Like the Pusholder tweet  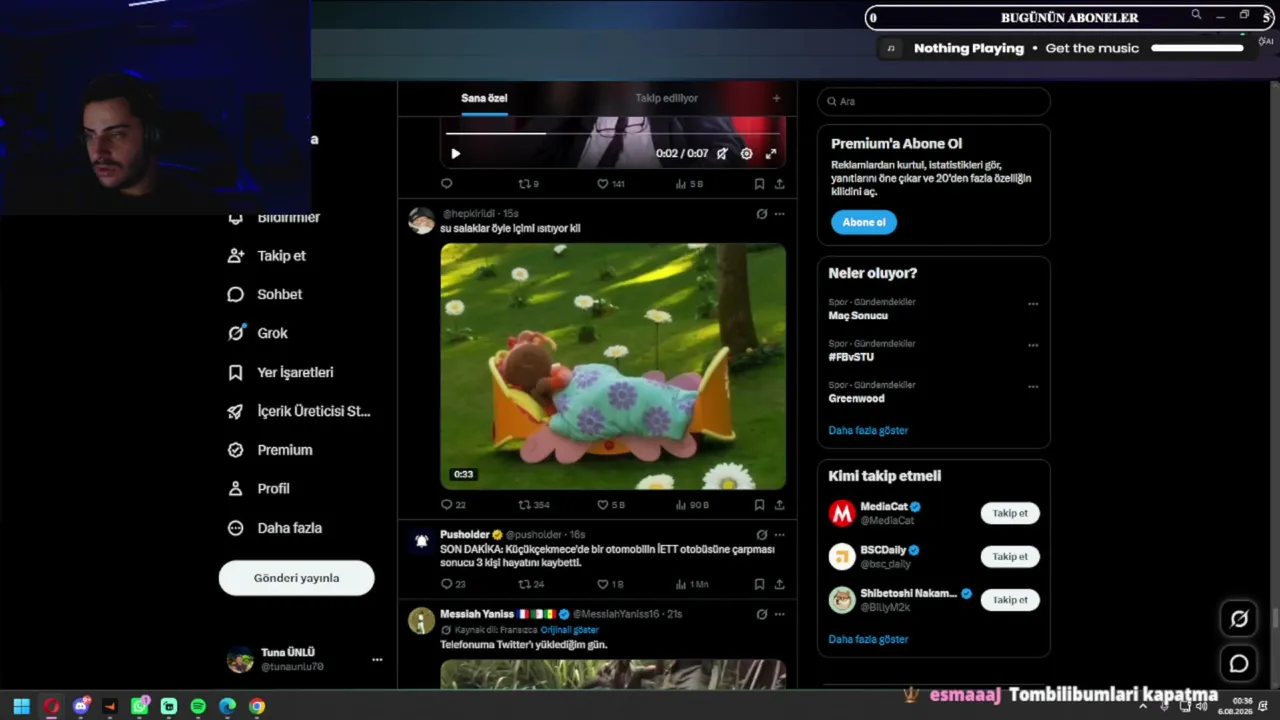(x=610, y=584)
